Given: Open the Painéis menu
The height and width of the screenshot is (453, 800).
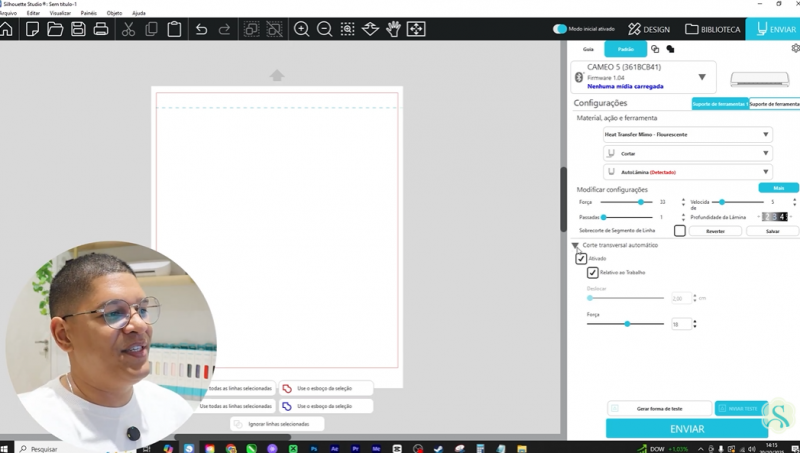Looking at the screenshot, I should (90, 13).
